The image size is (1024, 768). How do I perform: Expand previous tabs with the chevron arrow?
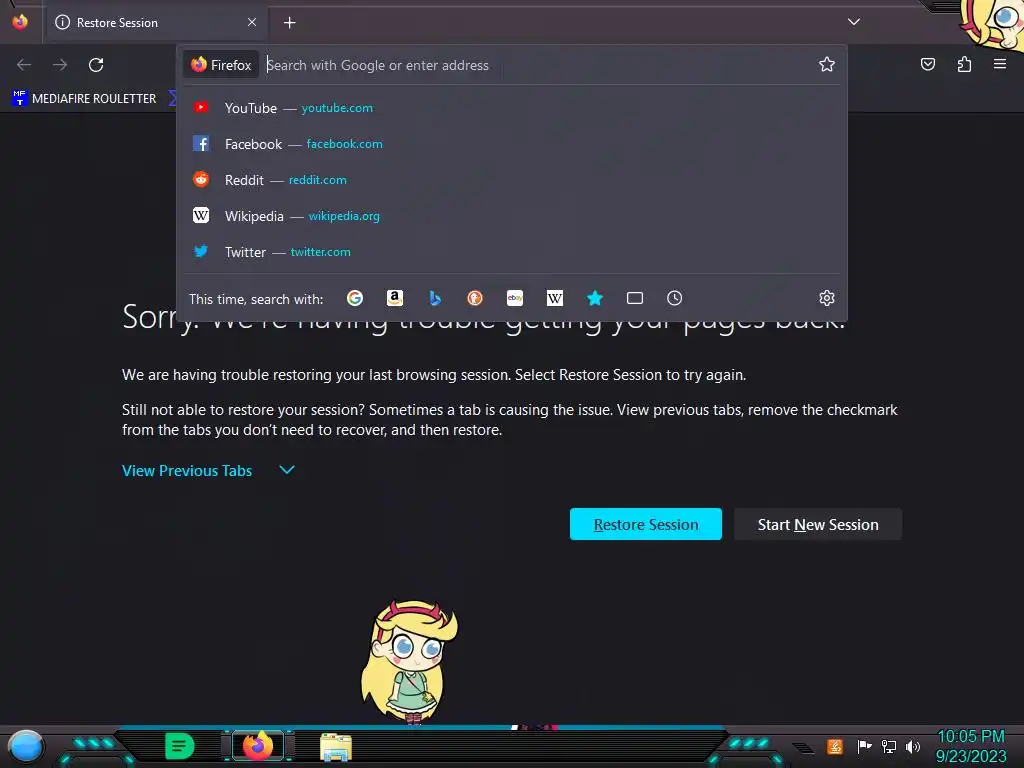click(x=287, y=470)
